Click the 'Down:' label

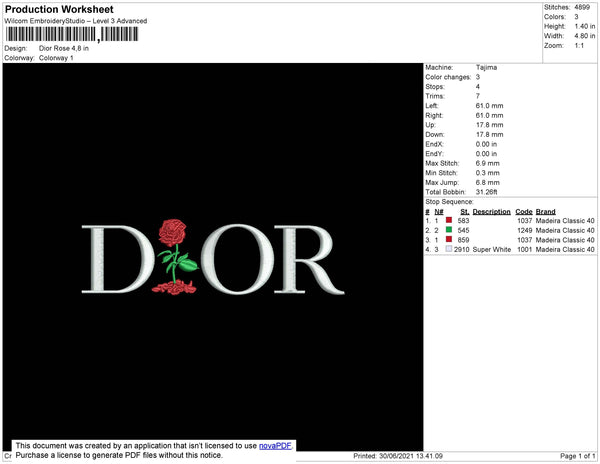(x=435, y=134)
